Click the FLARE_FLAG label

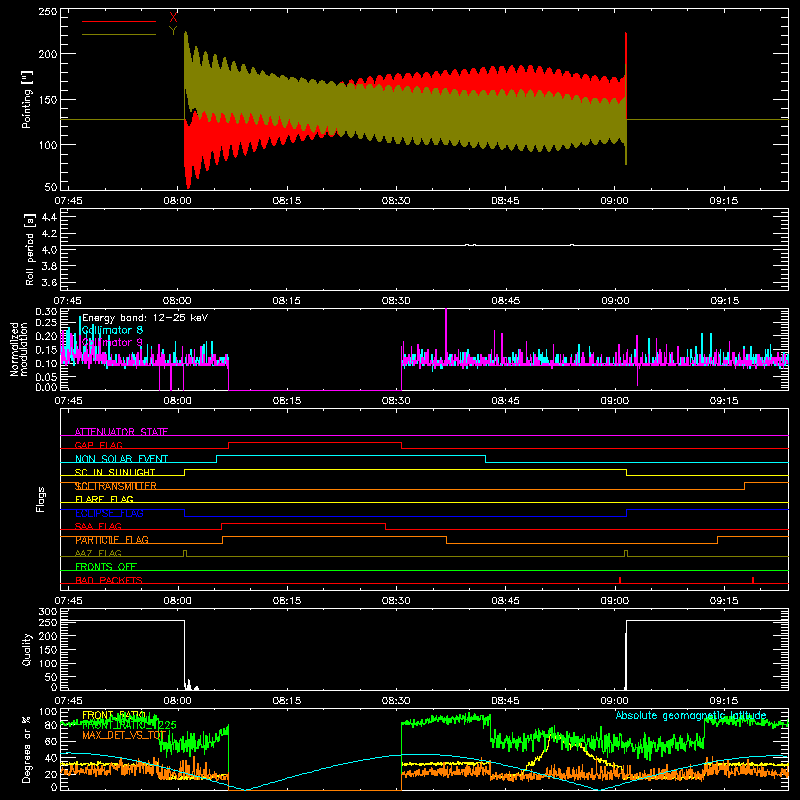pos(104,499)
